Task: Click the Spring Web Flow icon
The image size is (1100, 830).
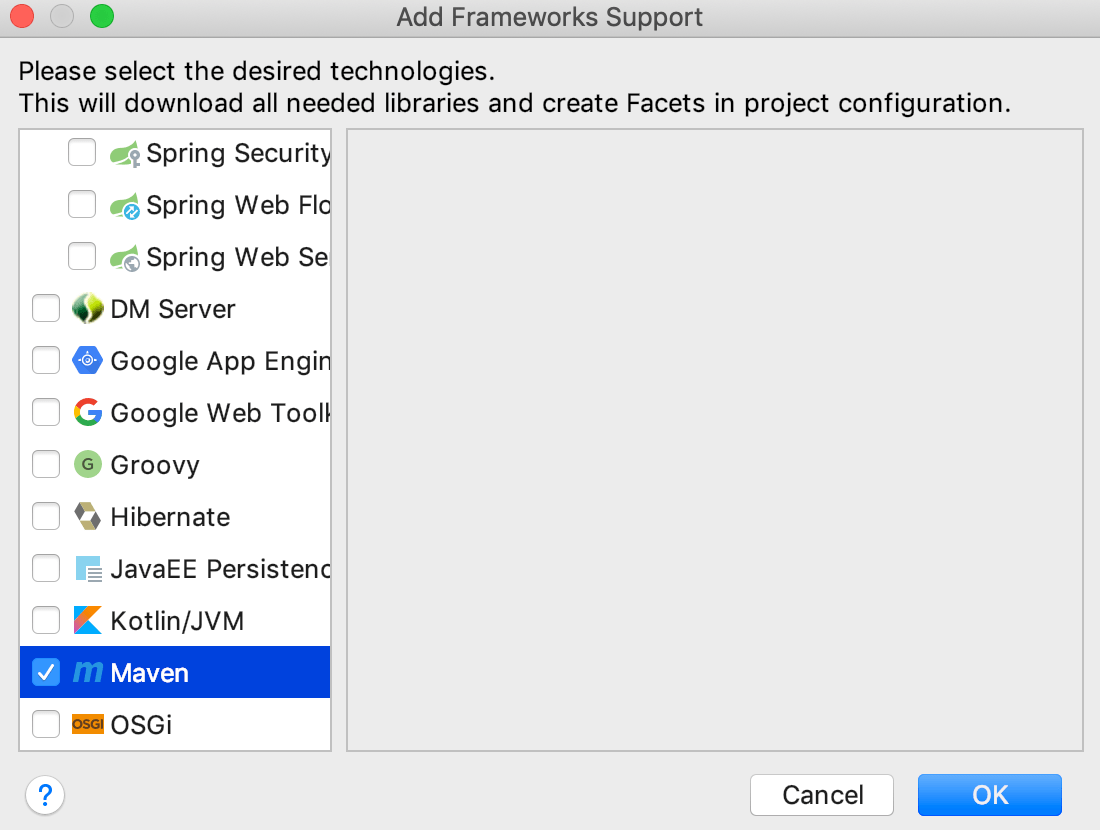Action: (x=122, y=204)
